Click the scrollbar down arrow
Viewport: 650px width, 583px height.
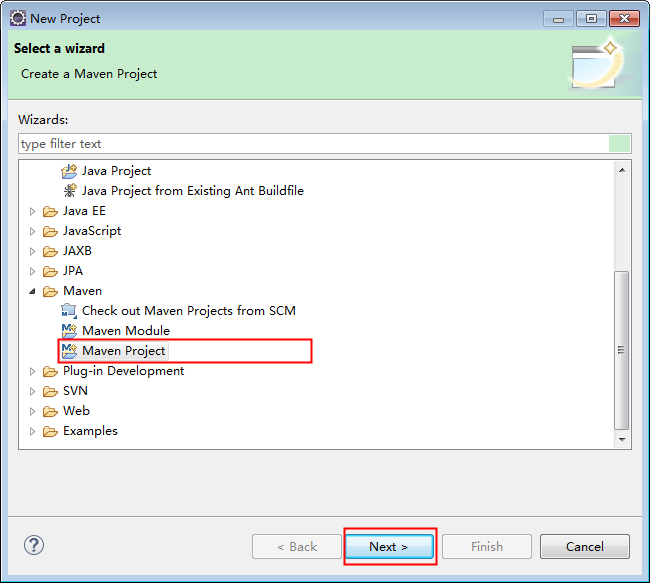(622, 440)
